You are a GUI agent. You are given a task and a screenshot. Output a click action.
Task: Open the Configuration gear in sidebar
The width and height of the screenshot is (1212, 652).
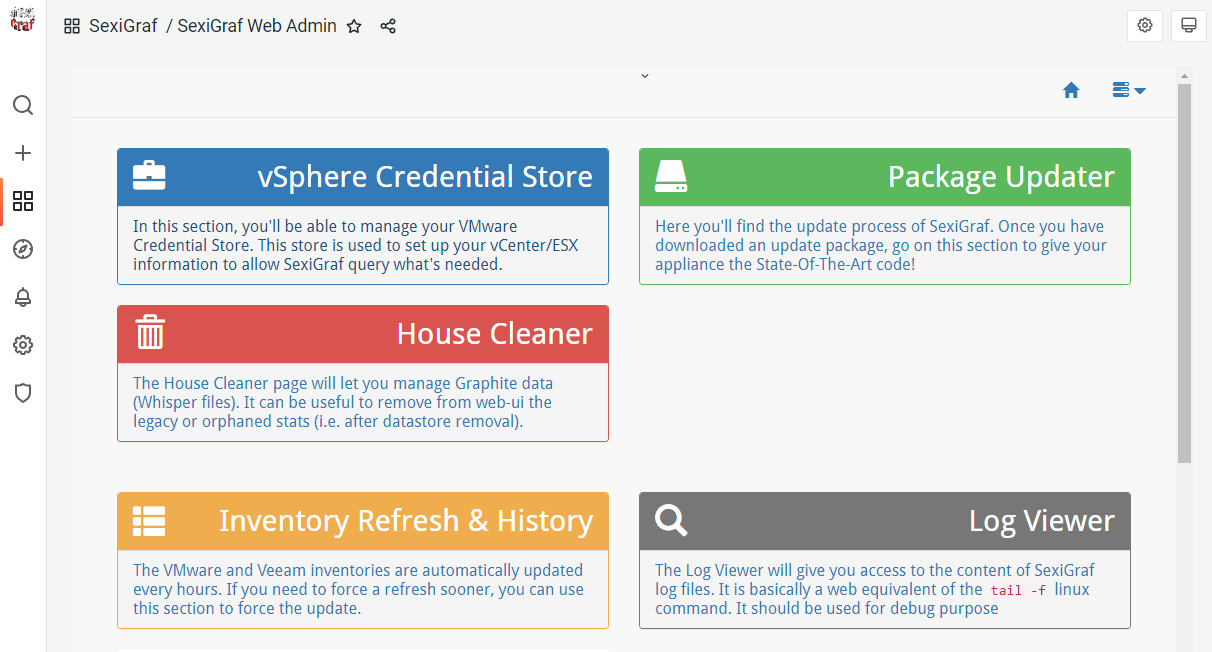[23, 345]
